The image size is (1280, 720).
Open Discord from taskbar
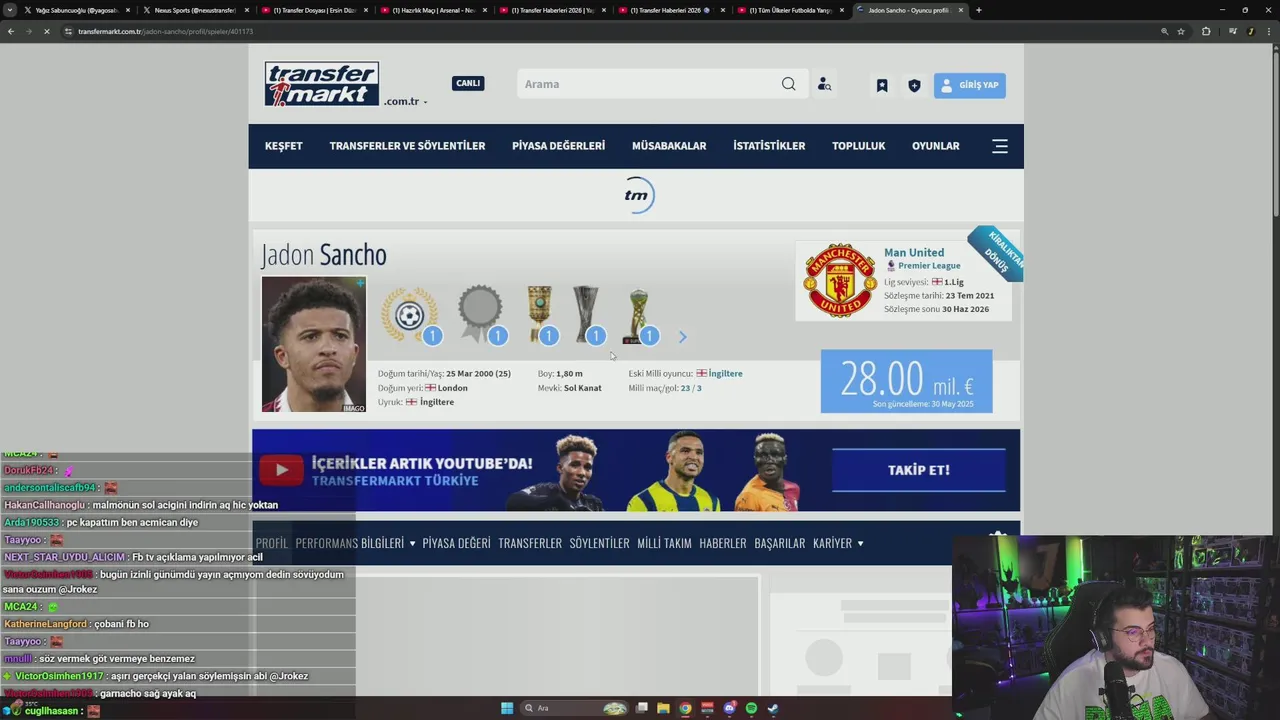(x=730, y=708)
